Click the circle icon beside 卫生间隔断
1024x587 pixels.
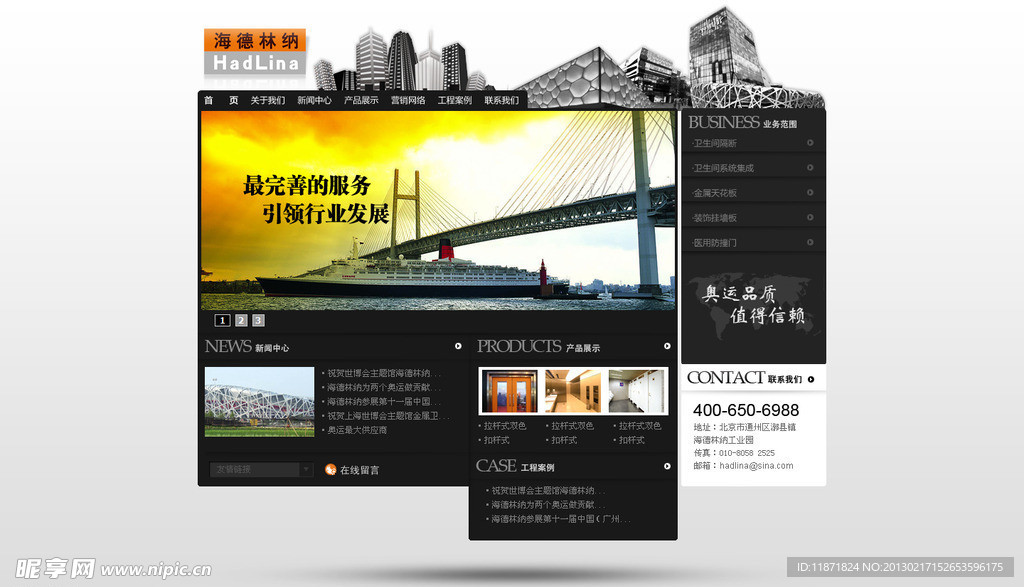click(810, 142)
